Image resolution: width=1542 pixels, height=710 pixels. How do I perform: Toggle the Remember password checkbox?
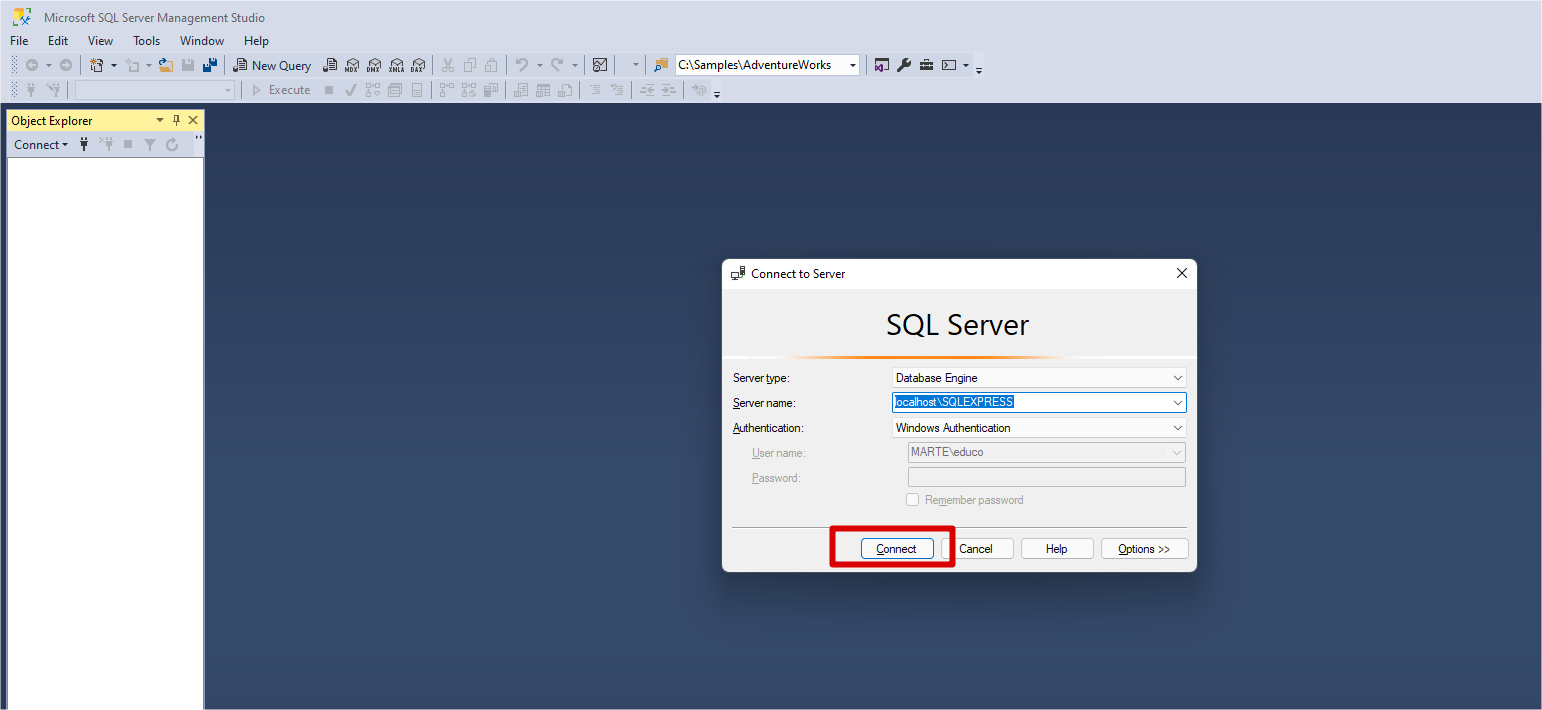912,500
